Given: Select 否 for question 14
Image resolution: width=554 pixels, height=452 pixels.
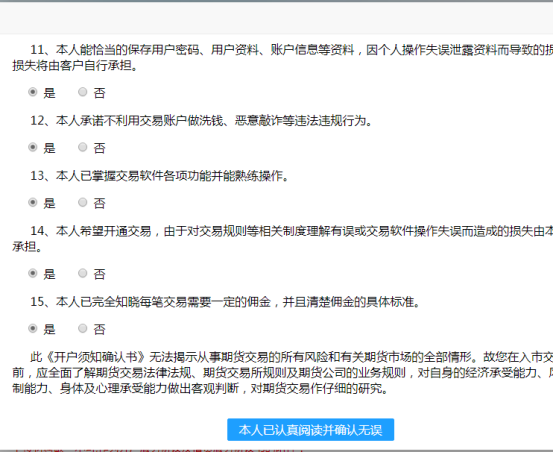Looking at the screenshot, I should pos(82,273).
